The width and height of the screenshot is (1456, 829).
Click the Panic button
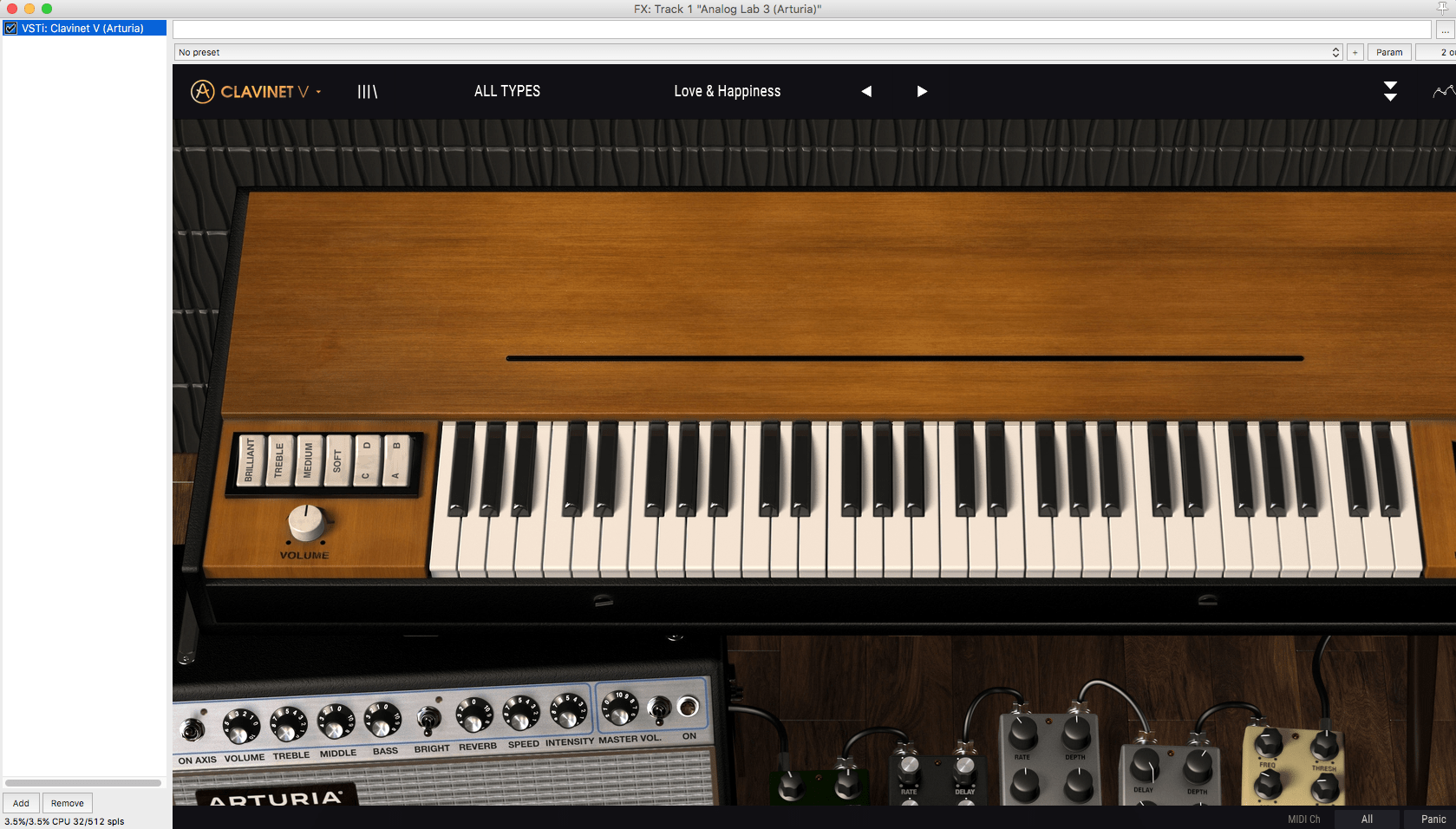[x=1433, y=819]
